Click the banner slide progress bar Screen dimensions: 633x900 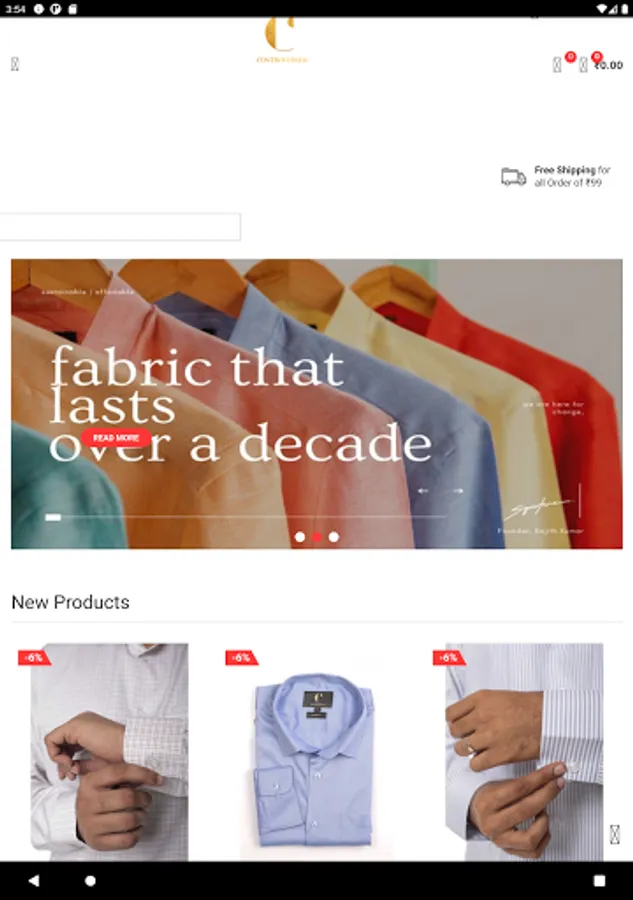click(246, 517)
